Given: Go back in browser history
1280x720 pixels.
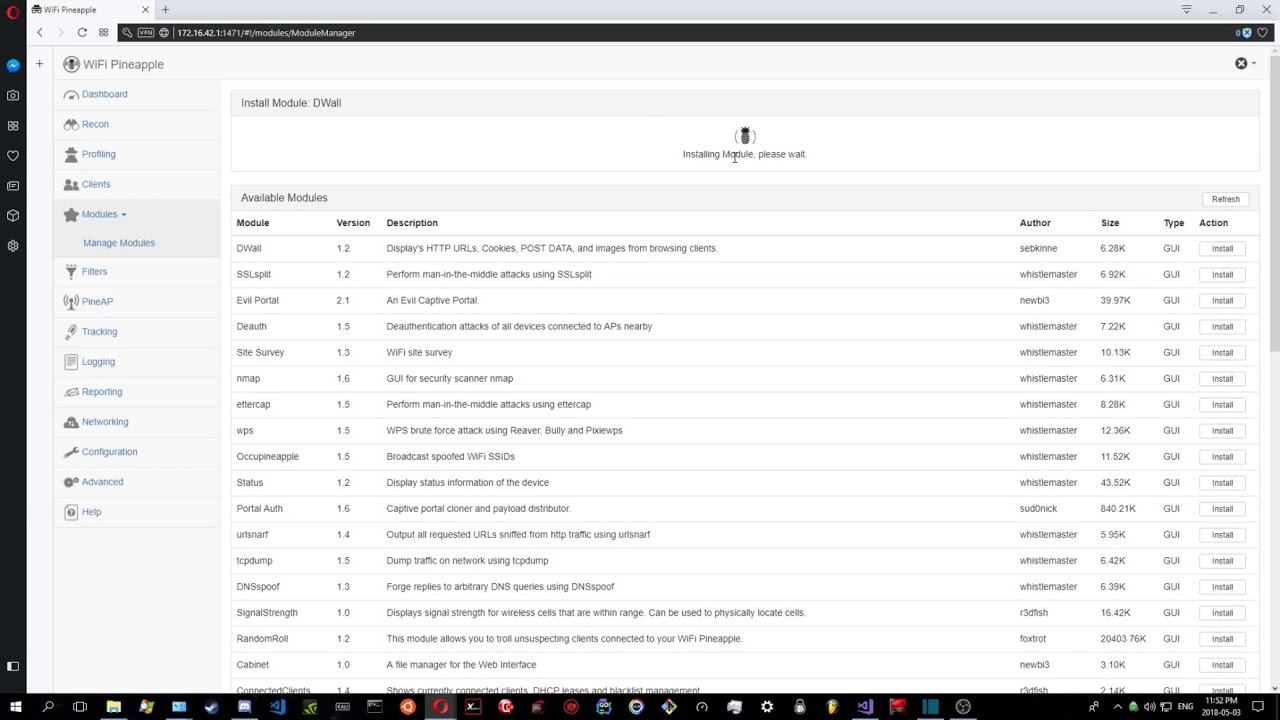Looking at the screenshot, I should pyautogui.click(x=40, y=33).
